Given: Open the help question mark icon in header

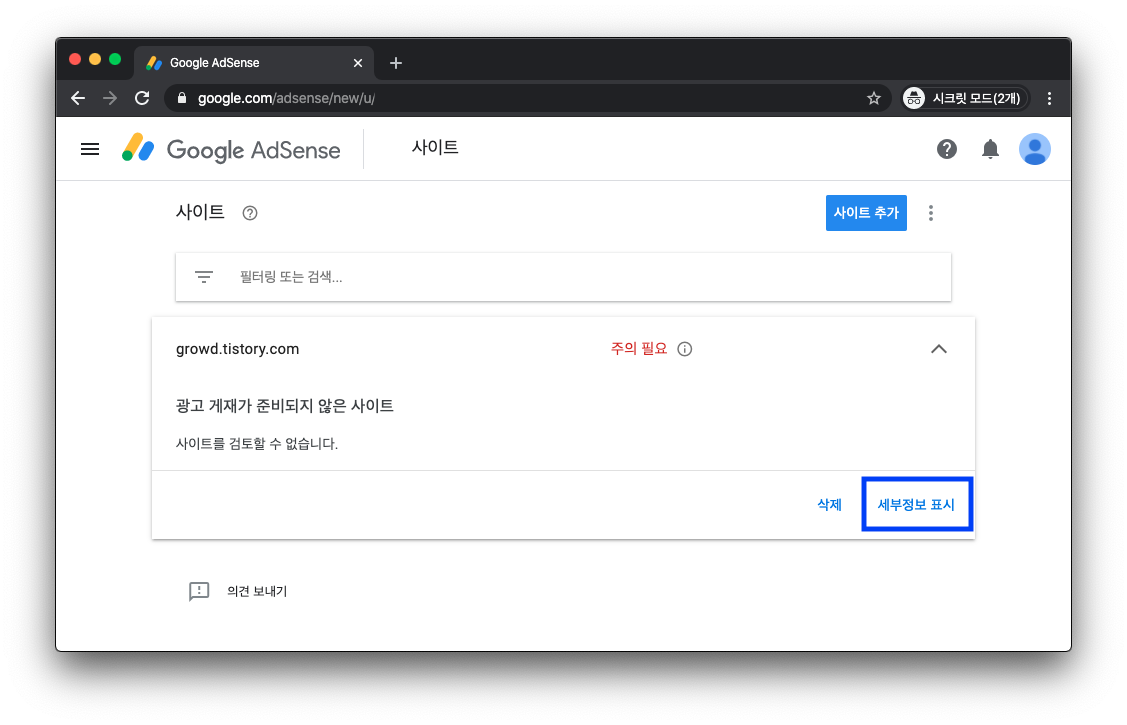Looking at the screenshot, I should click(x=947, y=149).
